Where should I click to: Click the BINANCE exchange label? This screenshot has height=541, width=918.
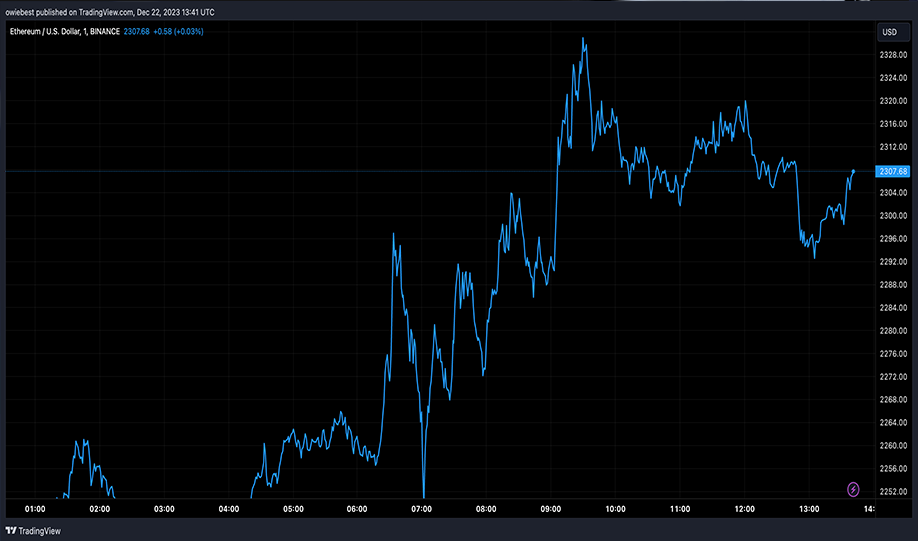(105, 32)
